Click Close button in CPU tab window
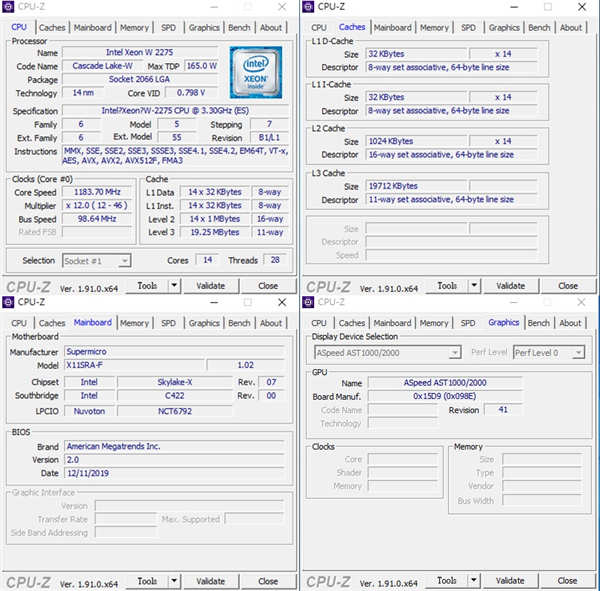 click(268, 286)
